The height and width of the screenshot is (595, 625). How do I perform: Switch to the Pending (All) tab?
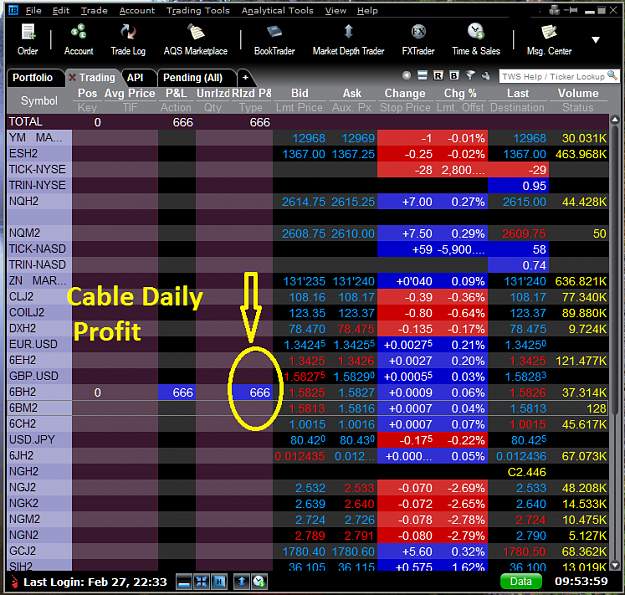pyautogui.click(x=193, y=78)
